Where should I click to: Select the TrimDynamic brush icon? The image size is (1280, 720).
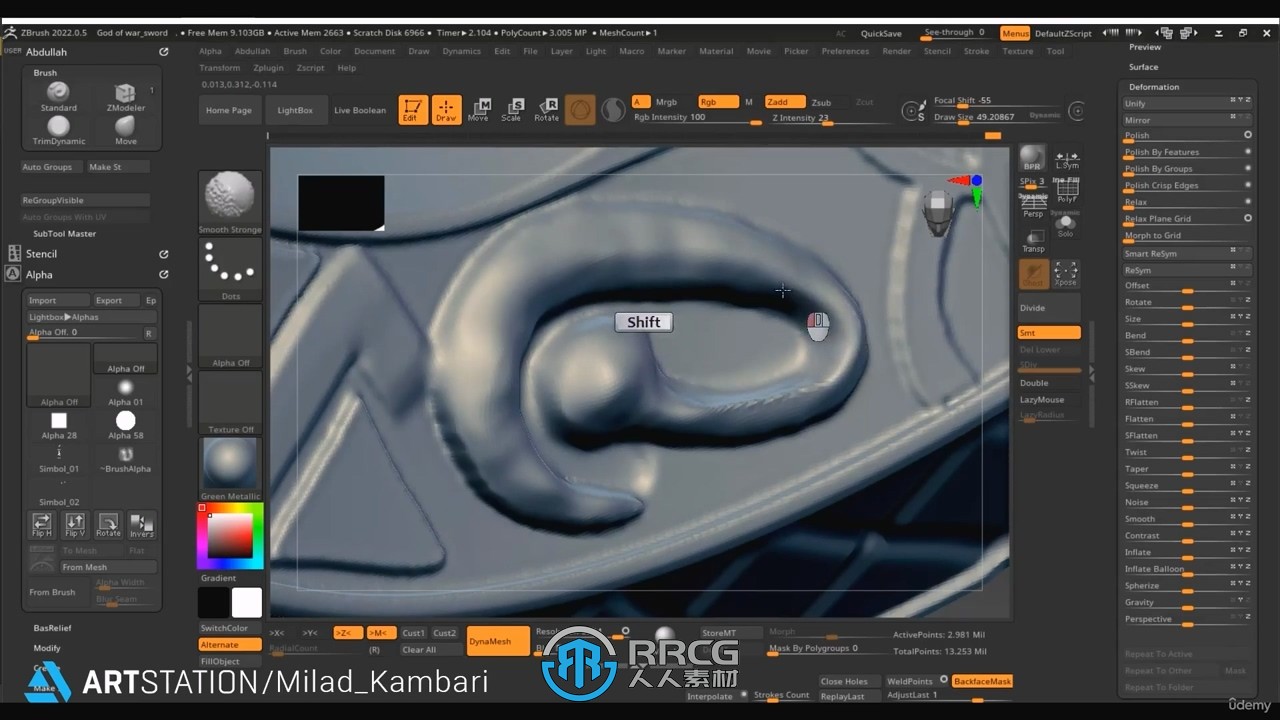click(58, 130)
